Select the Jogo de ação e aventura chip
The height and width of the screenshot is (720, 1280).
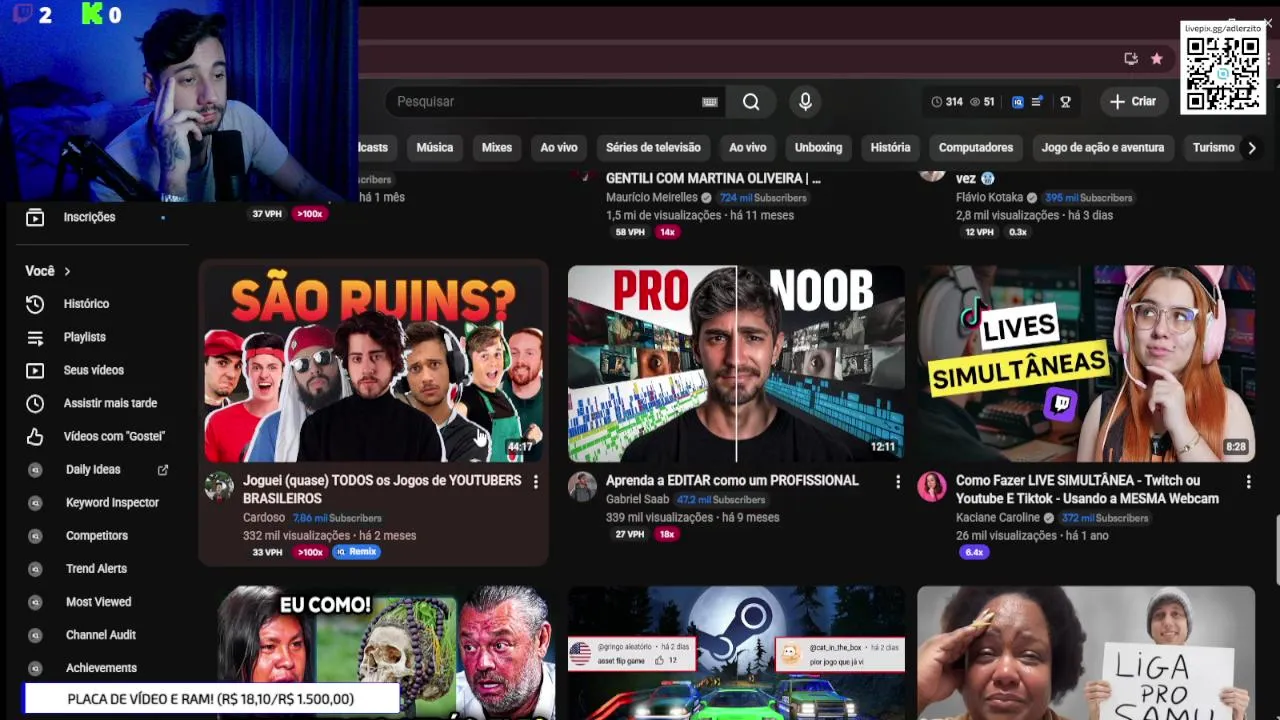(1103, 147)
